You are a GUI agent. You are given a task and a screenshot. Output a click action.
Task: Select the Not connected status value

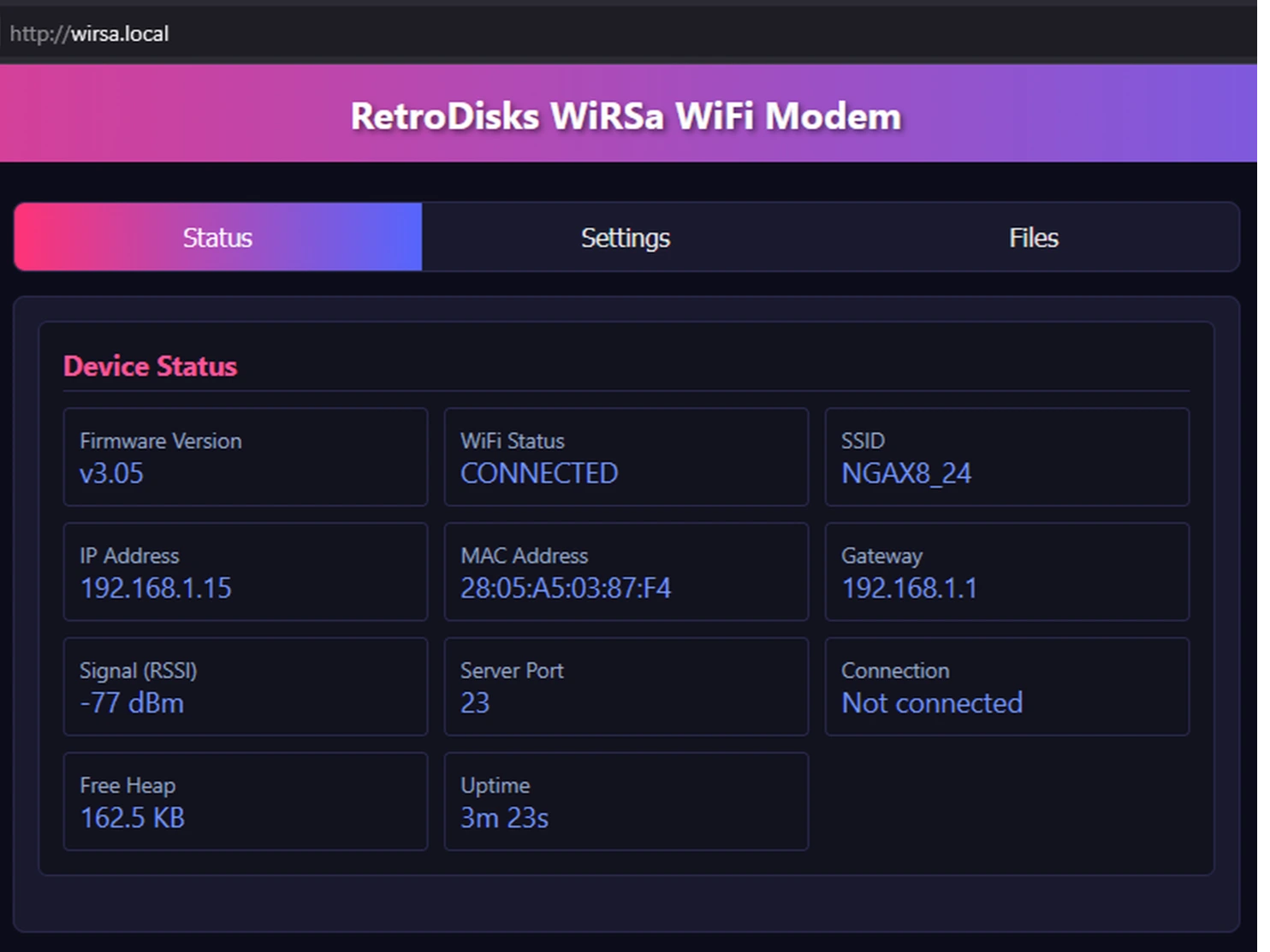(x=932, y=702)
